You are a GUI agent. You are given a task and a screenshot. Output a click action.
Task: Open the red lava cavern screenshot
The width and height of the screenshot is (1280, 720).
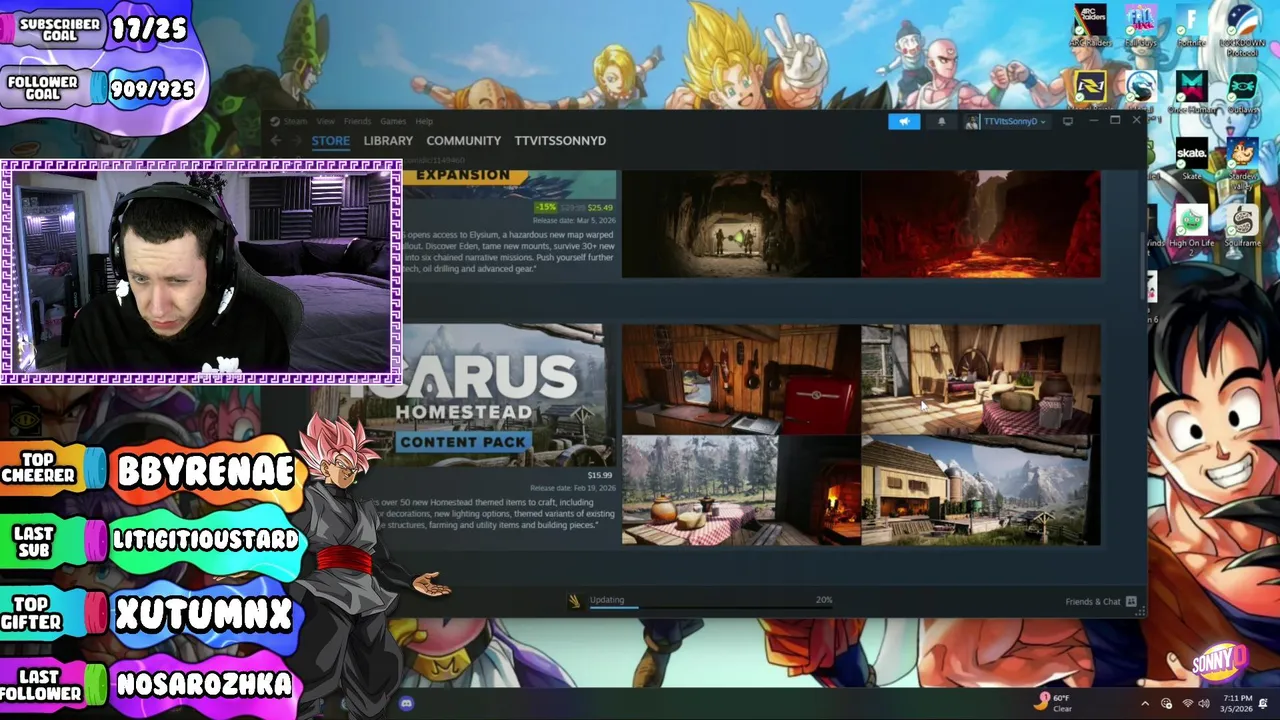click(981, 224)
